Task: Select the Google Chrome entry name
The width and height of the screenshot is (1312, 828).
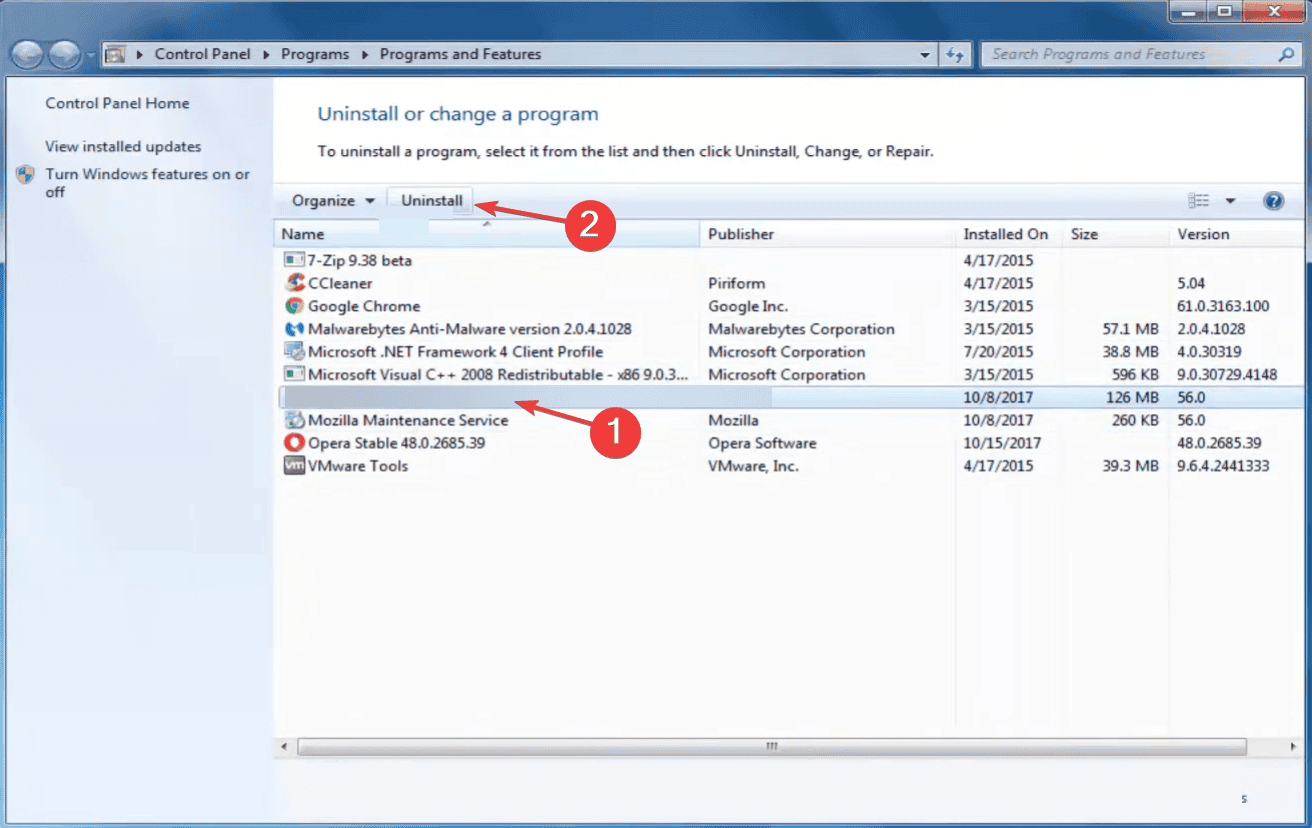Action: (x=364, y=306)
